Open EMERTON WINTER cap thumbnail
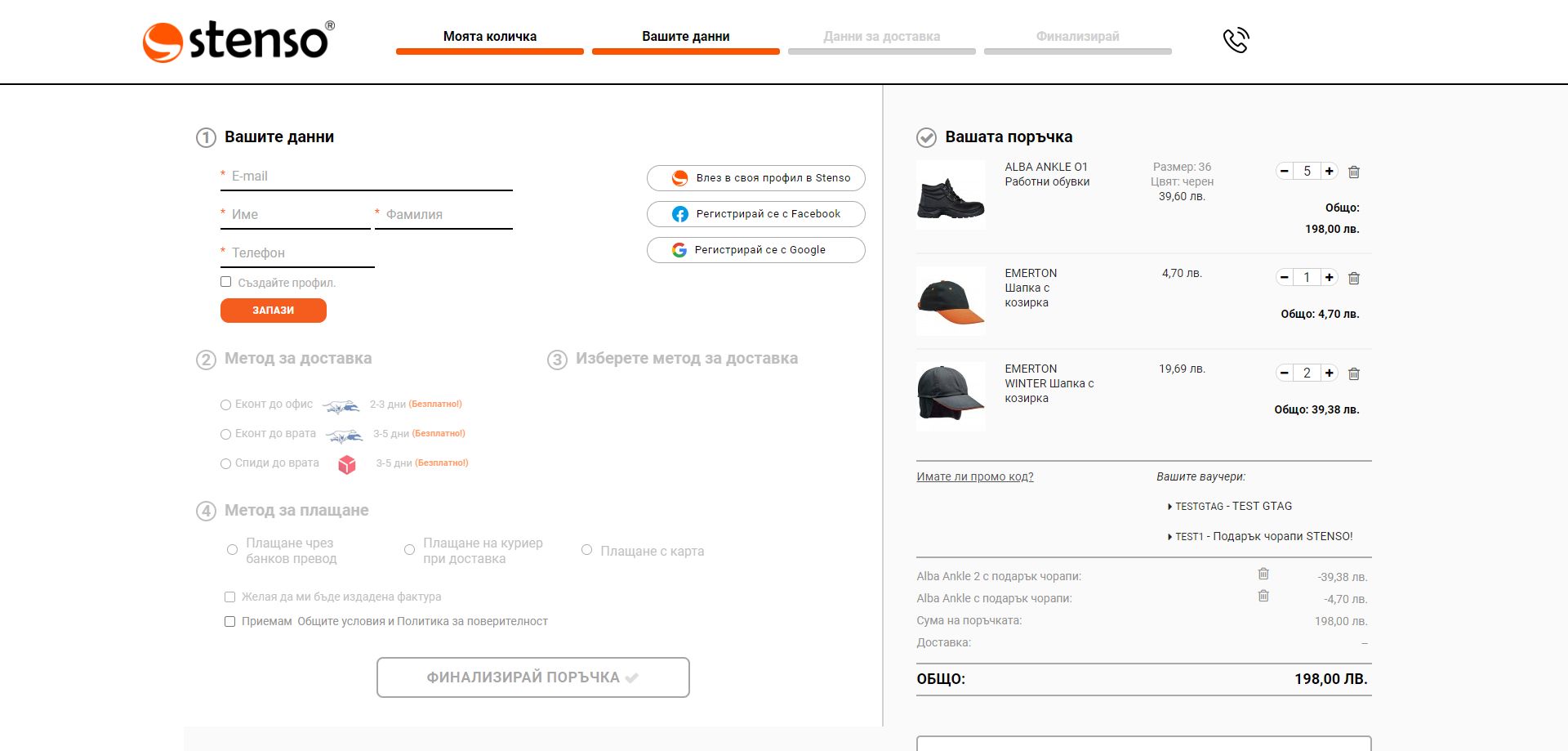 click(951, 396)
